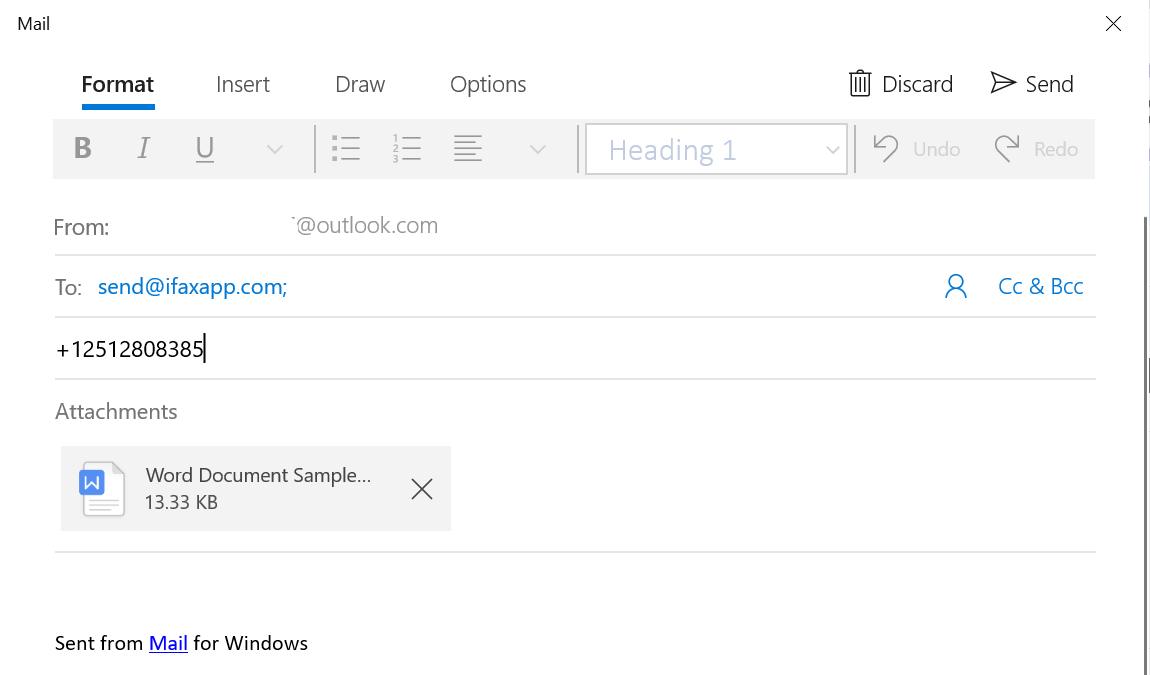
Task: Click the Discard trash icon
Action: click(x=860, y=84)
